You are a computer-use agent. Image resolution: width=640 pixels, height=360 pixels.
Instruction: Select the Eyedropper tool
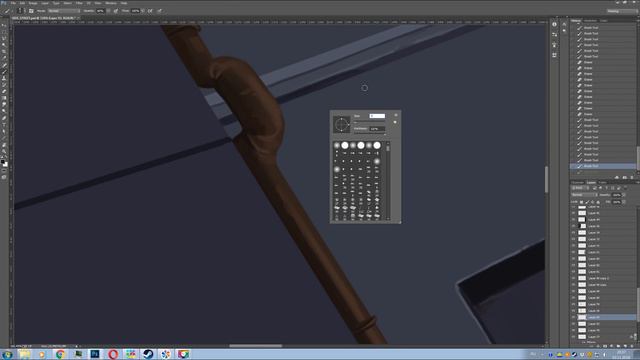coord(4,58)
